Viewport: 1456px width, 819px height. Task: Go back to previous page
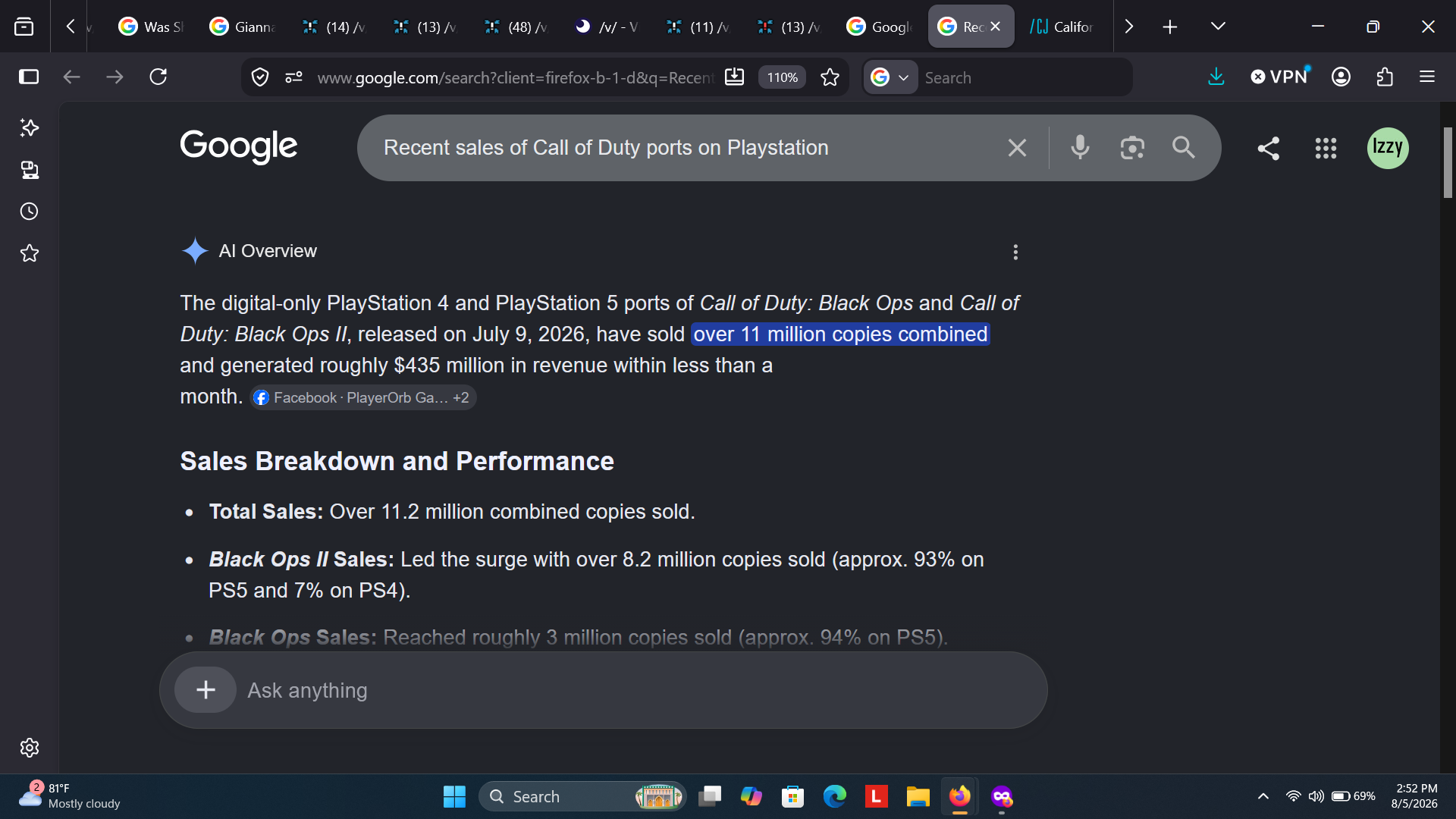[71, 77]
